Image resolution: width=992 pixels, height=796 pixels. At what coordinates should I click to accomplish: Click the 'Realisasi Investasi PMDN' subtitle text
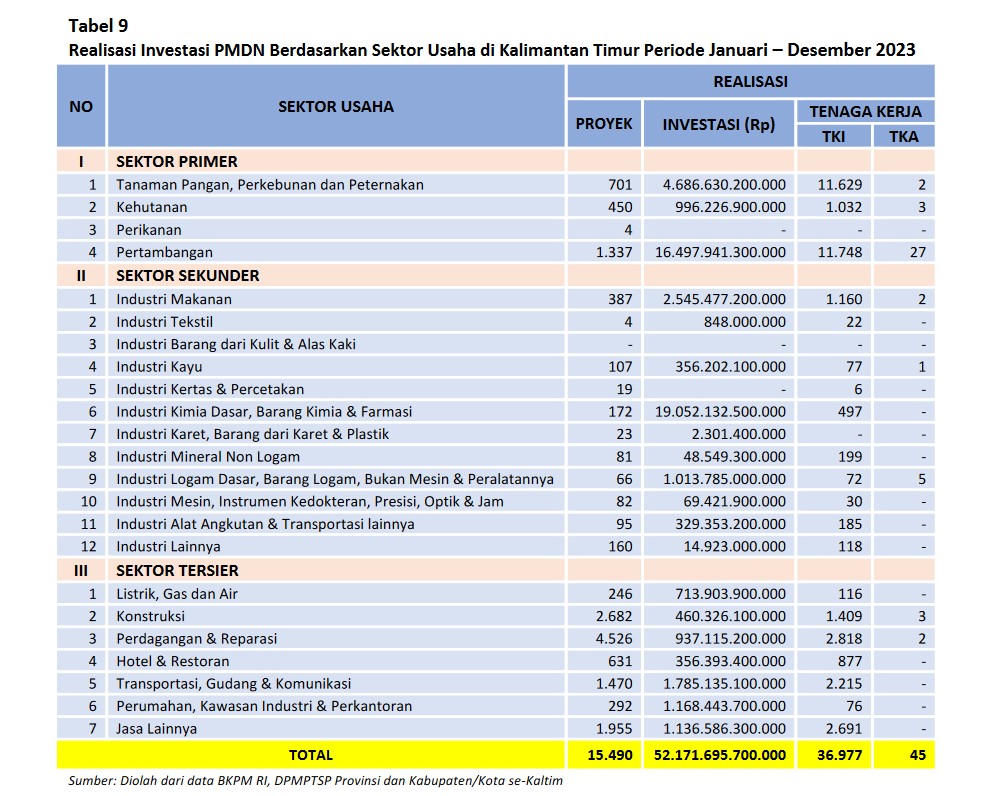(492, 50)
